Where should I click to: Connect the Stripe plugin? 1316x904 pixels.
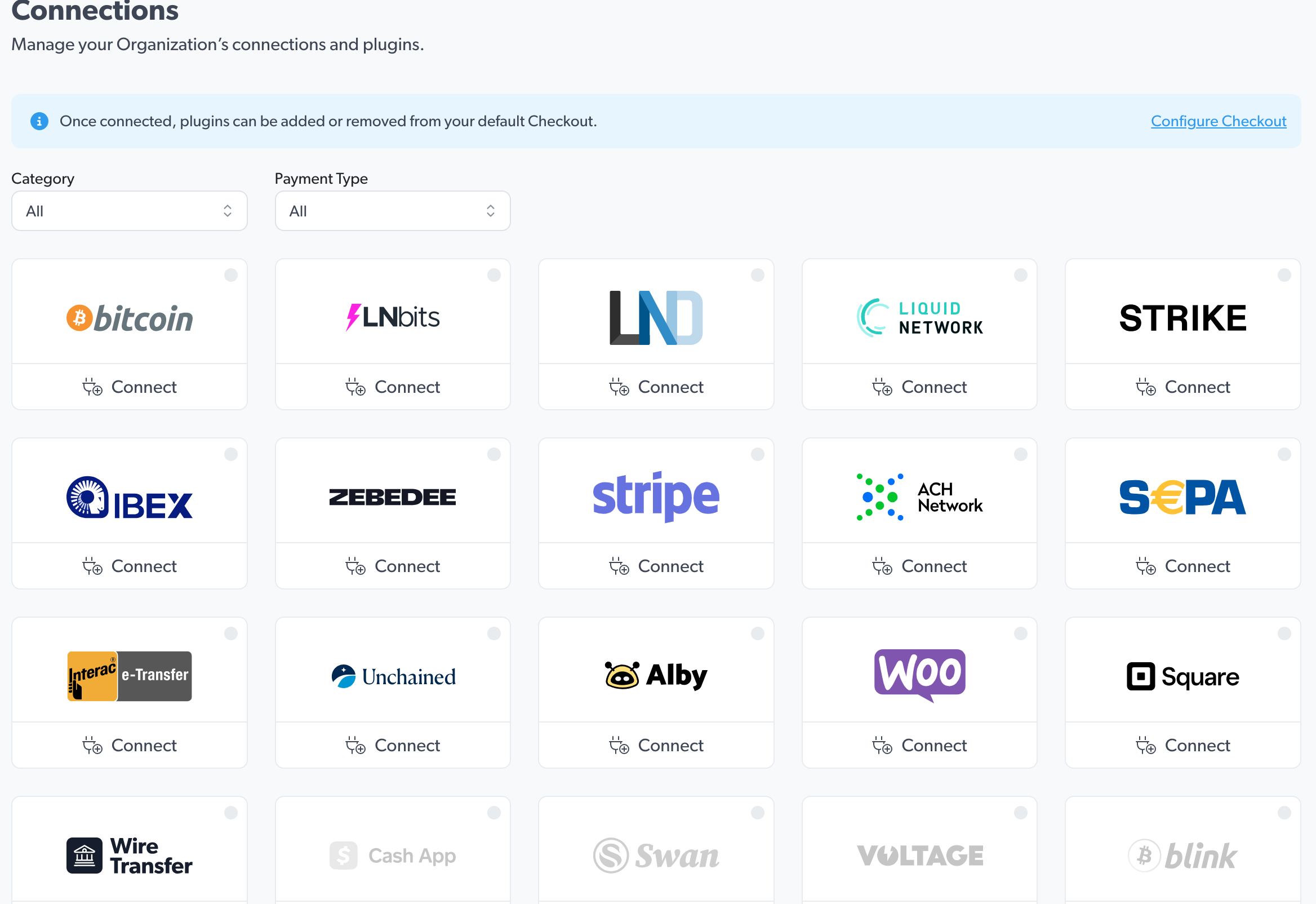[x=656, y=566]
